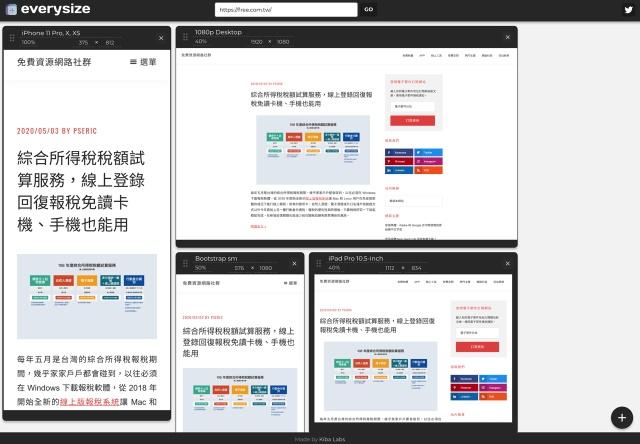This screenshot has height=444, width=640.
Task: Click the GO button
Action: point(369,10)
